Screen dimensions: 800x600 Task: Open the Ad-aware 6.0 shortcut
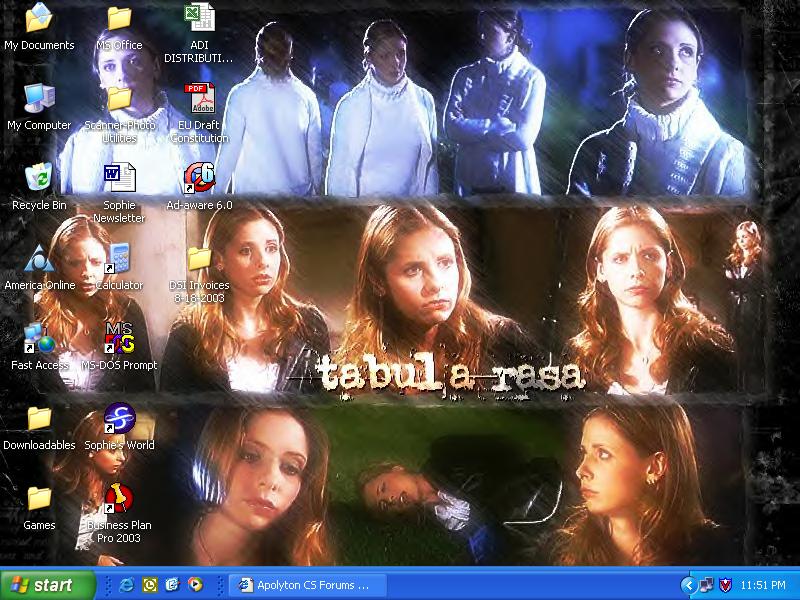199,178
